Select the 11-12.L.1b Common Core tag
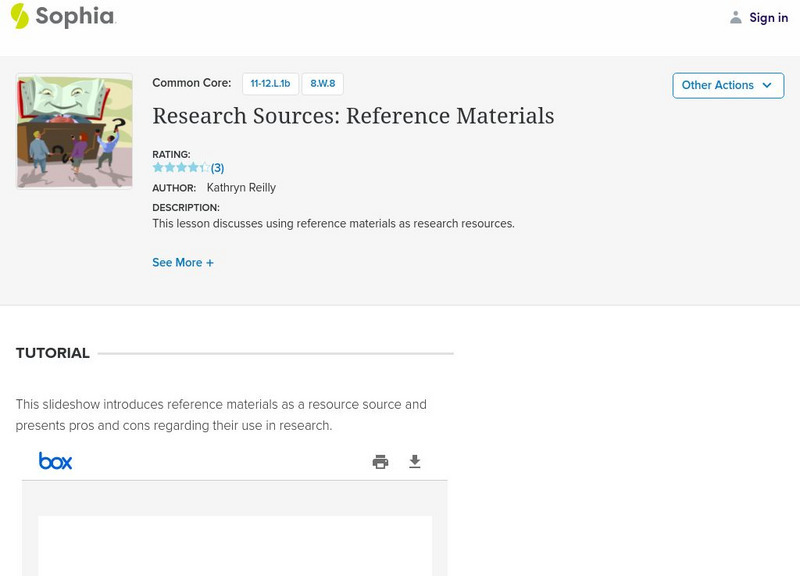 pyautogui.click(x=269, y=84)
